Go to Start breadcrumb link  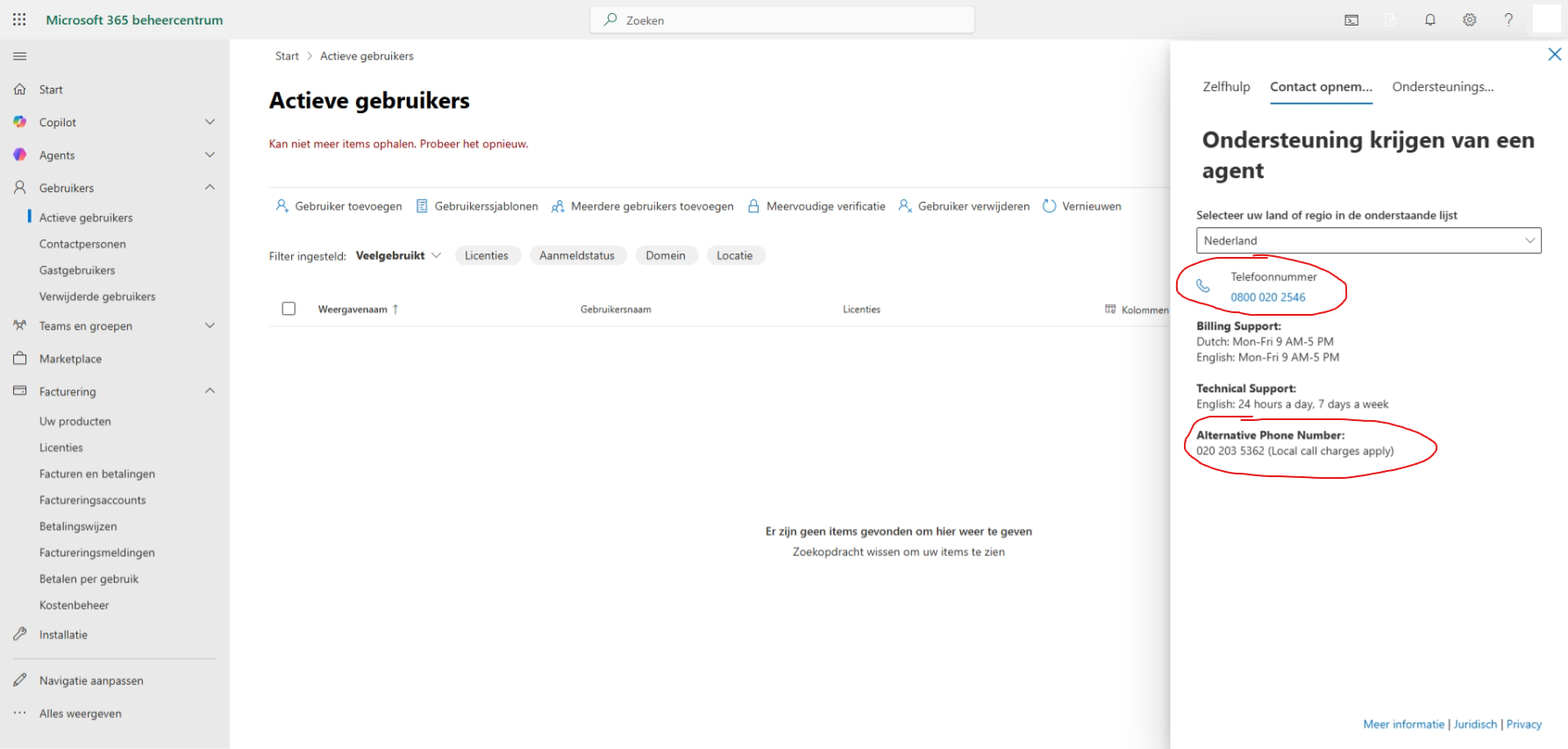click(x=287, y=56)
